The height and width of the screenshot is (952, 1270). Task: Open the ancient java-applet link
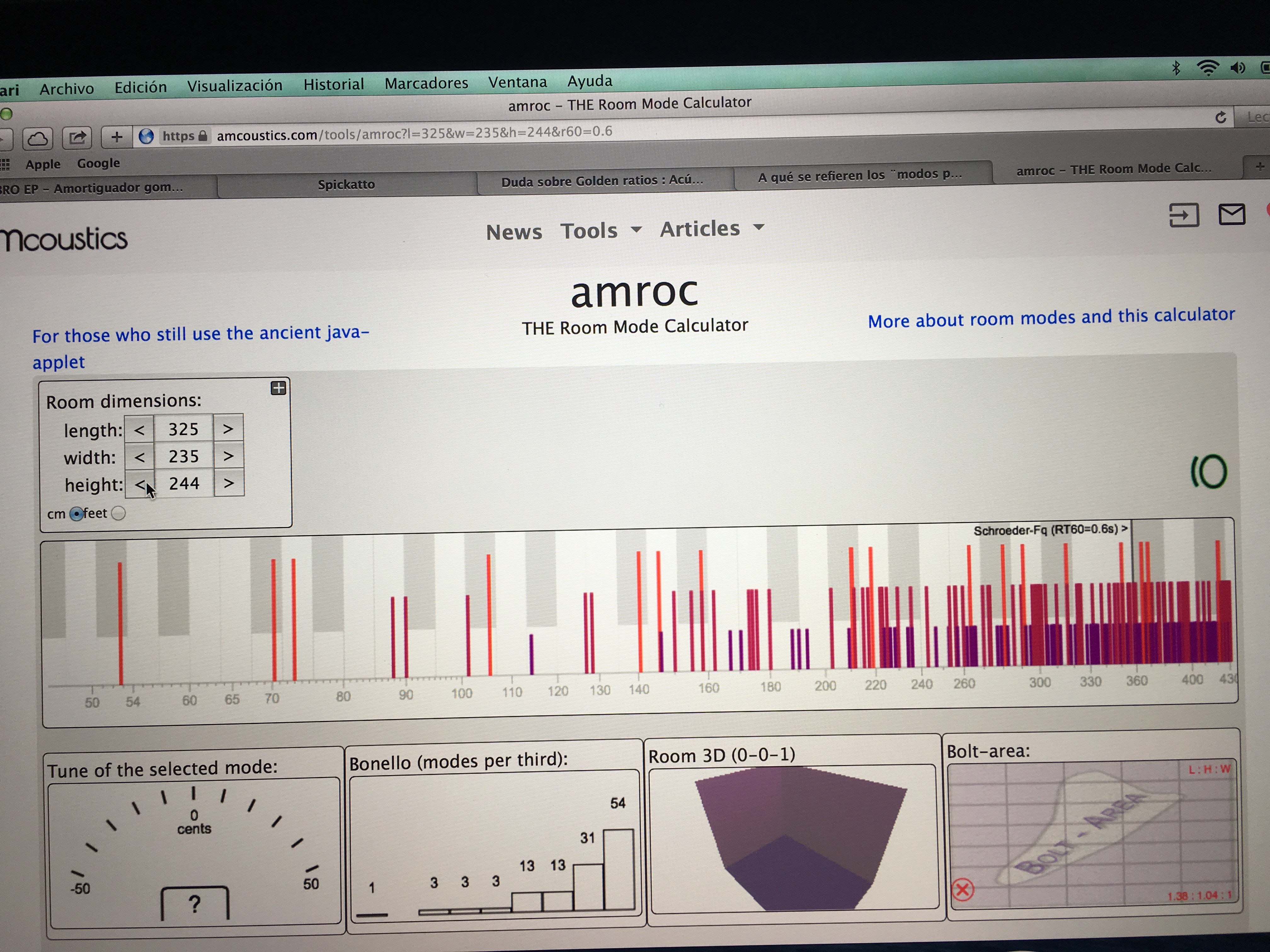coord(200,347)
